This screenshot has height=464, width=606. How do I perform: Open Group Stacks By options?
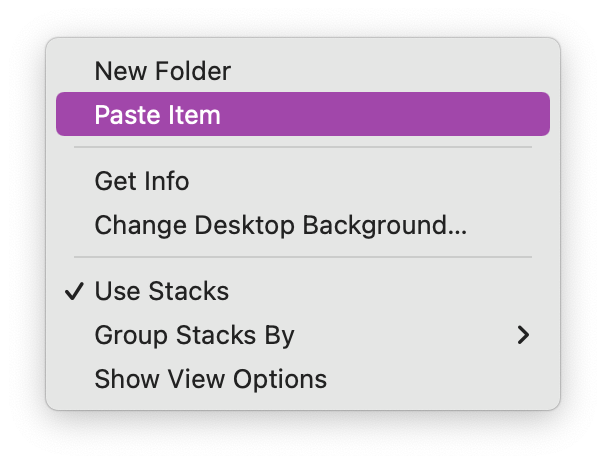303,335
